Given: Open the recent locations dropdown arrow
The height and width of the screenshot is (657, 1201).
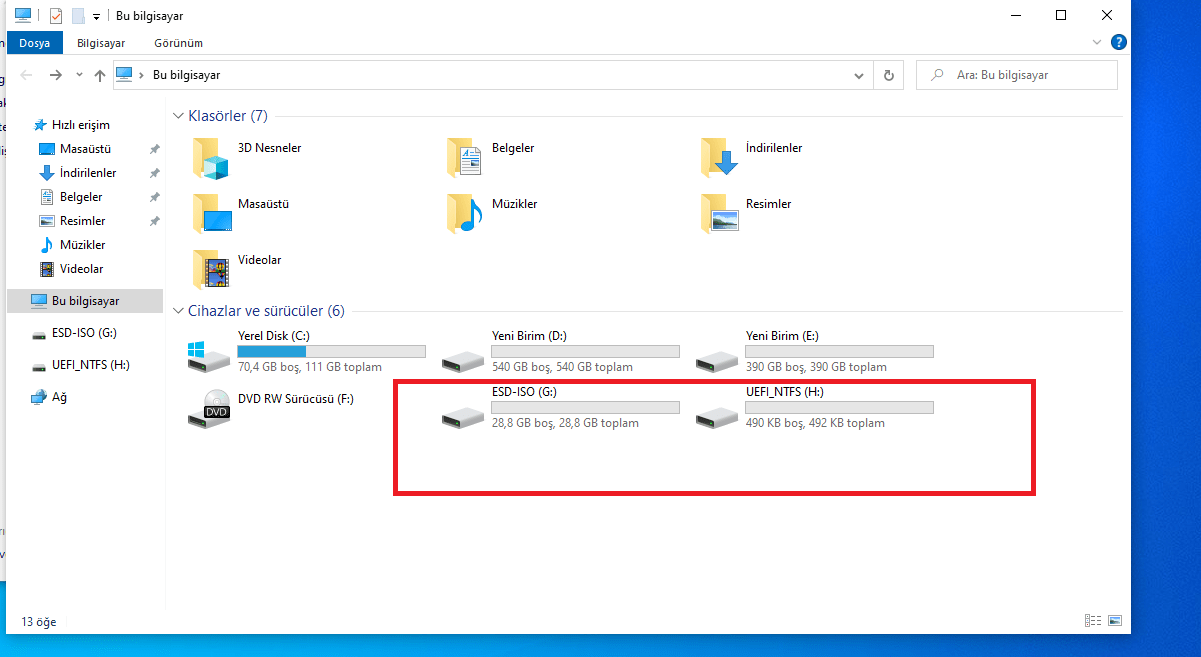Looking at the screenshot, I should [79, 75].
